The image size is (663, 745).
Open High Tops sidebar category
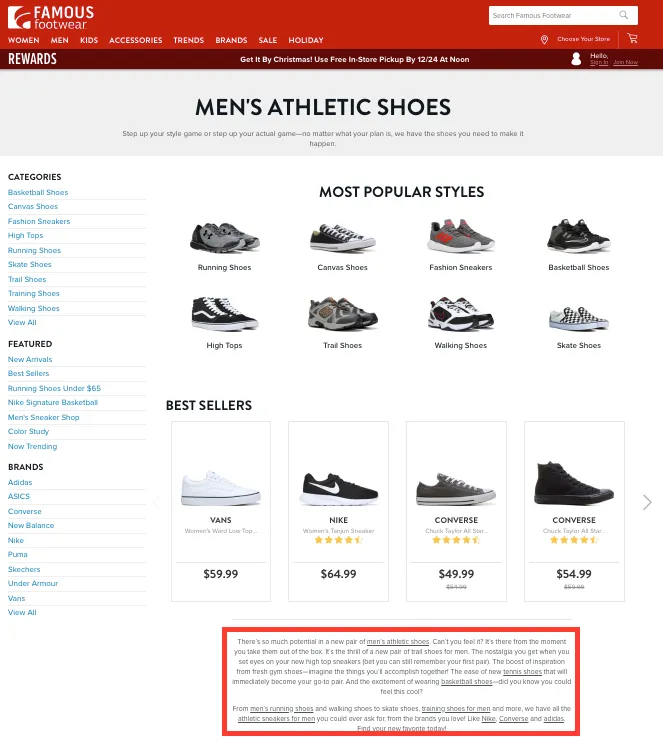26,236
